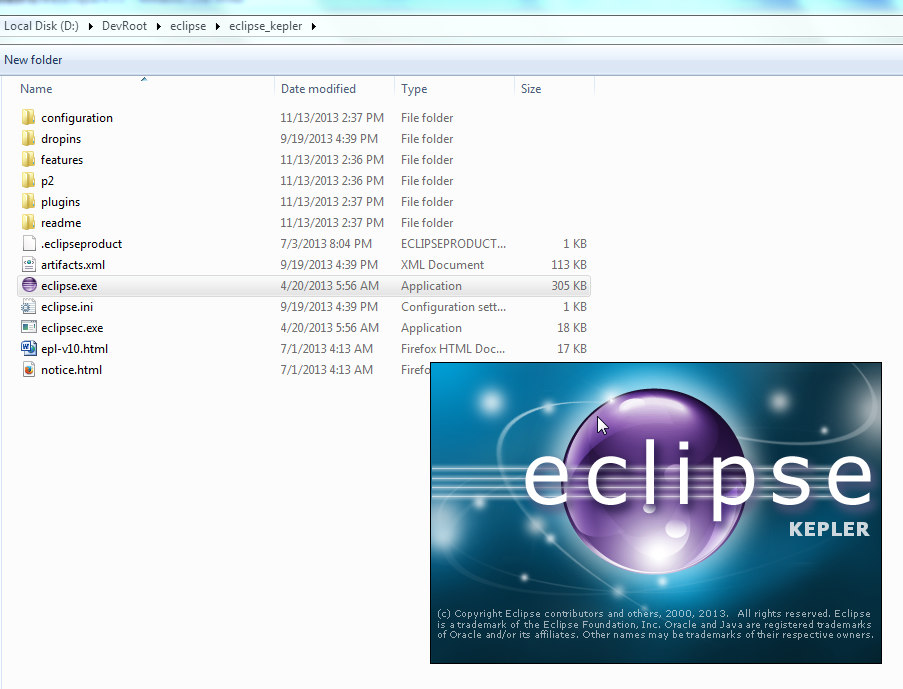Click the Eclipse Kepler splash screen
This screenshot has width=903, height=689.
[656, 513]
